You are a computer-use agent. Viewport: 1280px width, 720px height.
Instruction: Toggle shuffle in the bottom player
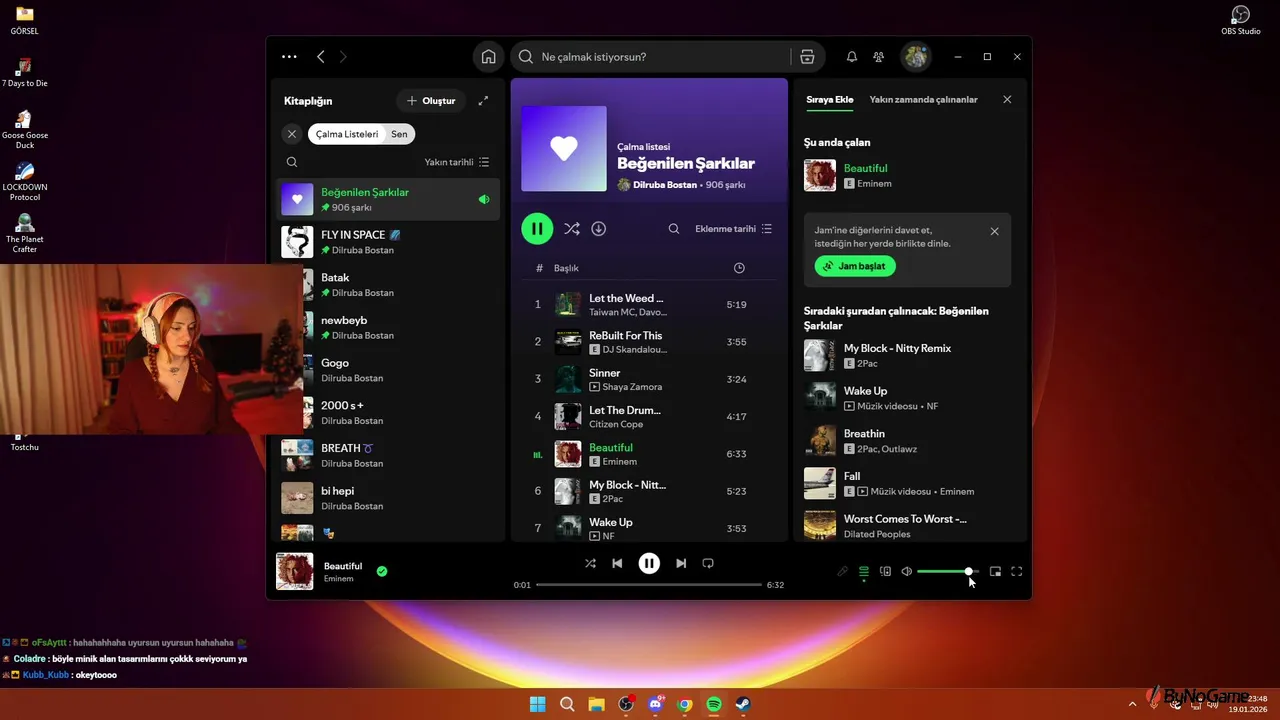(590, 563)
